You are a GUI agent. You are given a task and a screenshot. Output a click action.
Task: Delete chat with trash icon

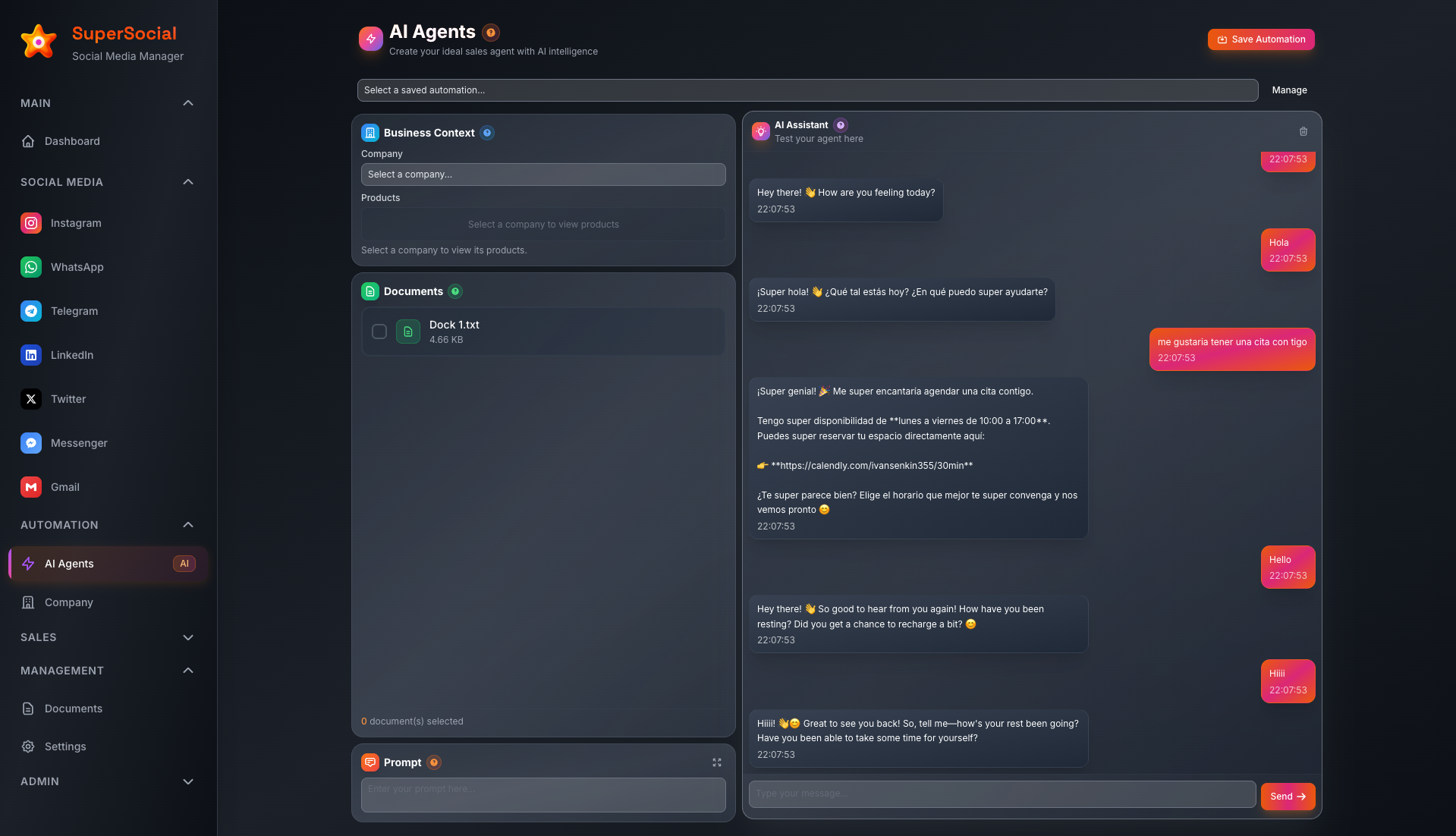[x=1303, y=132]
